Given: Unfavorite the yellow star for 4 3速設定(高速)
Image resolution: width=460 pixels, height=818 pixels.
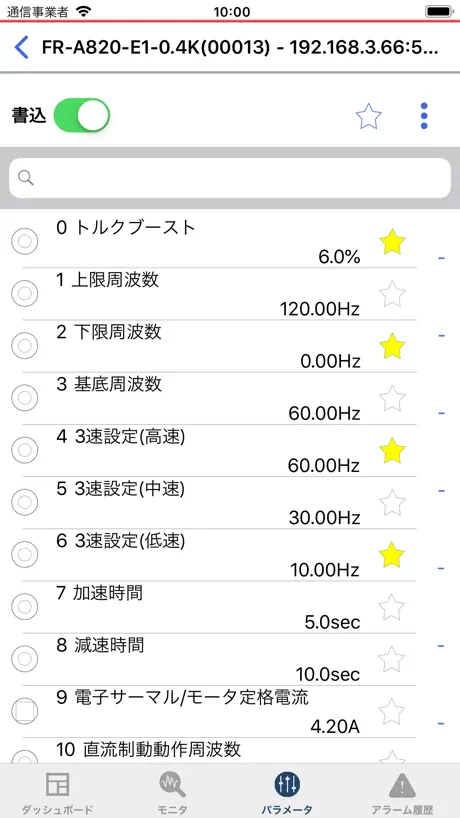Looking at the screenshot, I should 392,451.
